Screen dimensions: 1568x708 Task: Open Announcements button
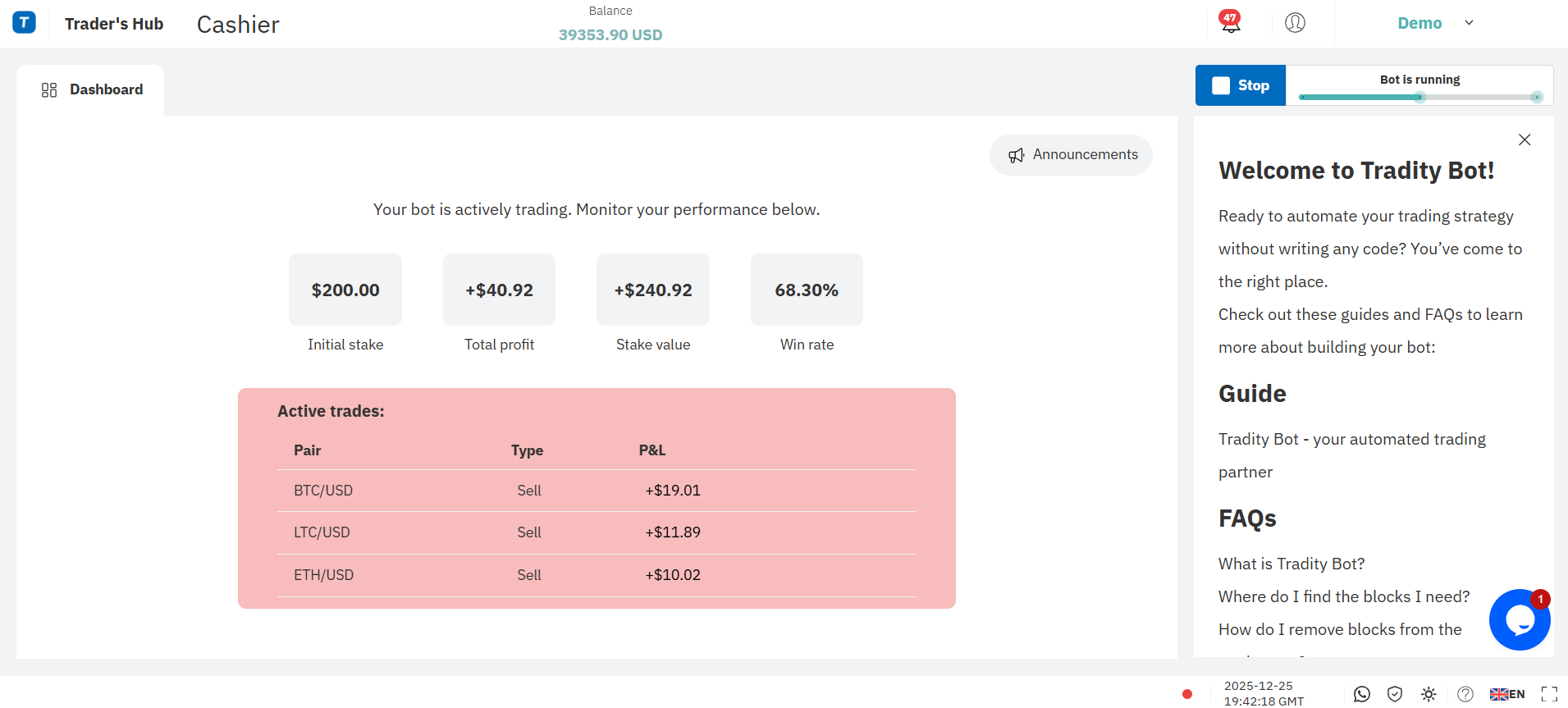tap(1071, 155)
